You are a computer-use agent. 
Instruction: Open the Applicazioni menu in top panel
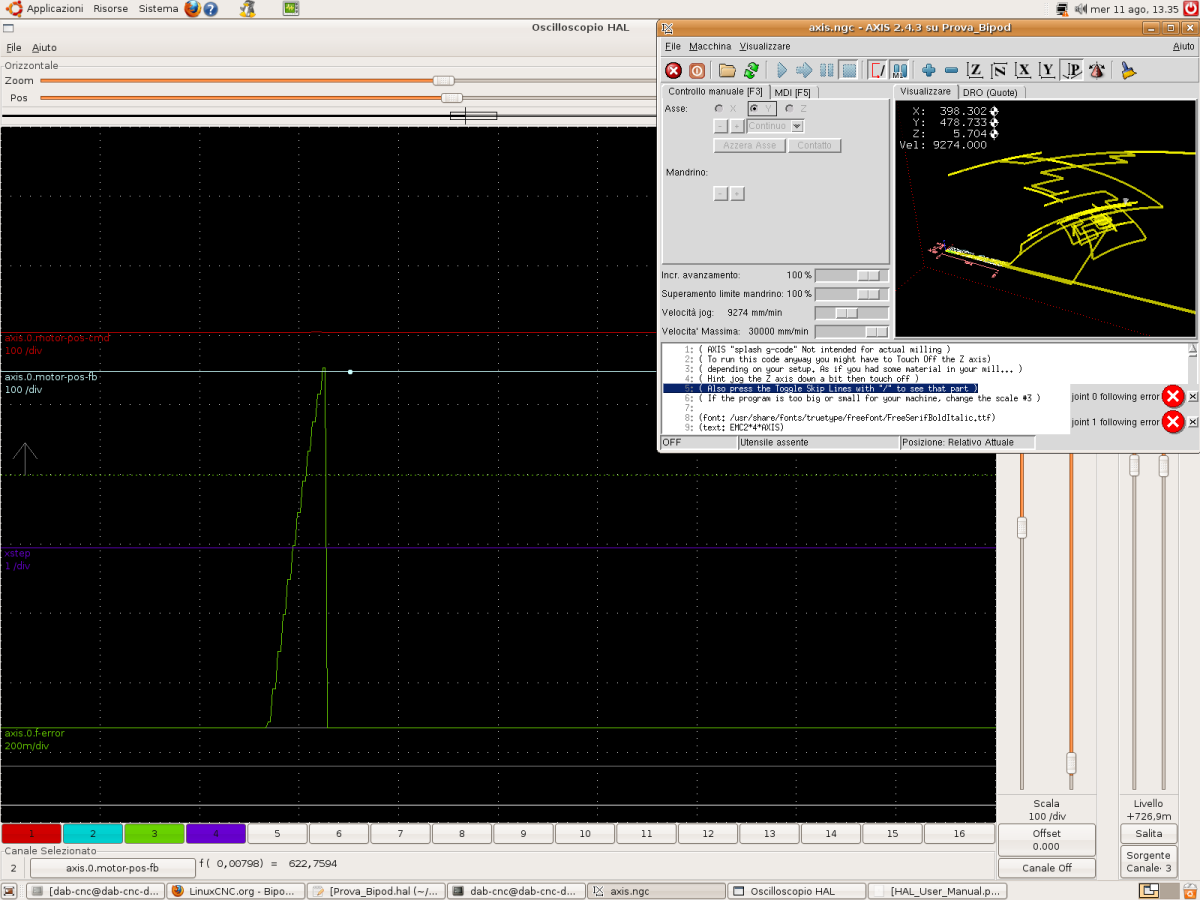click(48, 9)
